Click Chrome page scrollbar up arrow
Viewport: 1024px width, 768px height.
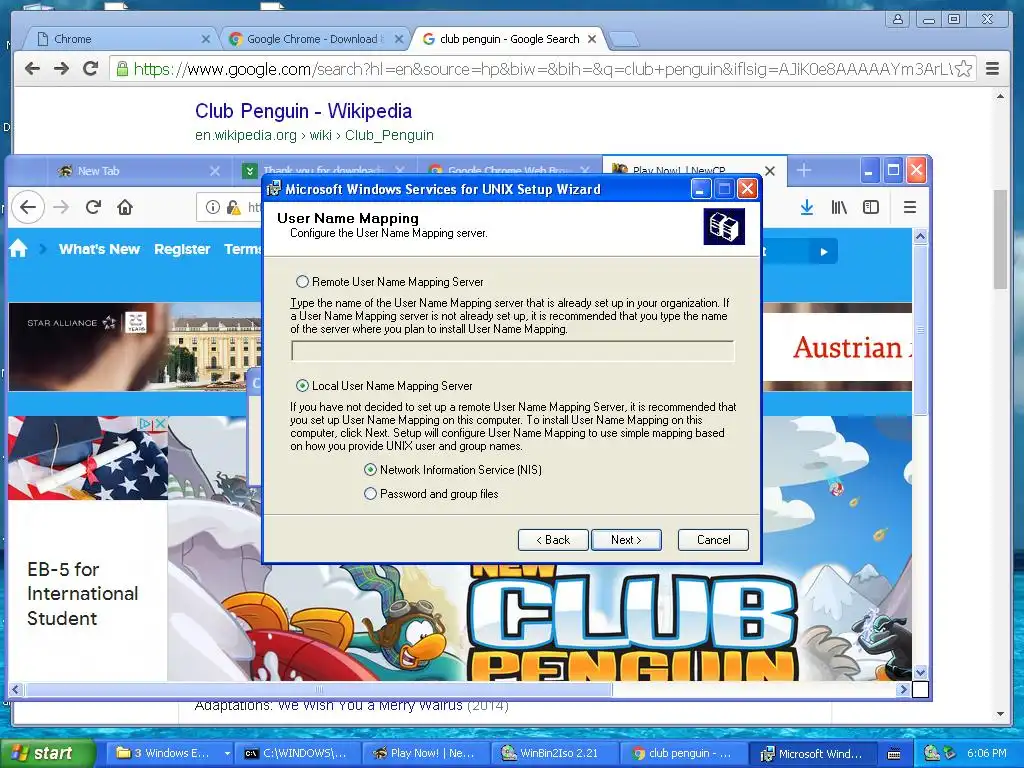coord(1000,97)
